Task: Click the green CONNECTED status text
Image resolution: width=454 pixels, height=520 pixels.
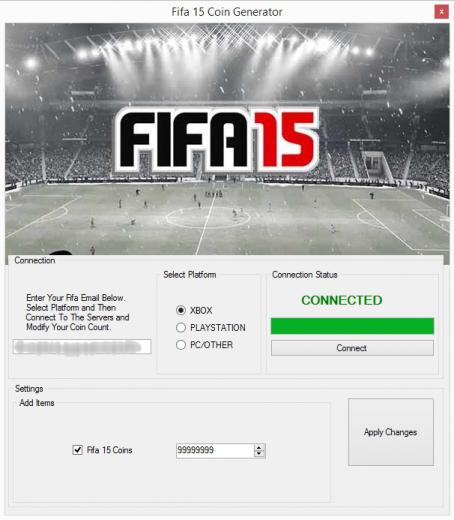Action: point(342,300)
